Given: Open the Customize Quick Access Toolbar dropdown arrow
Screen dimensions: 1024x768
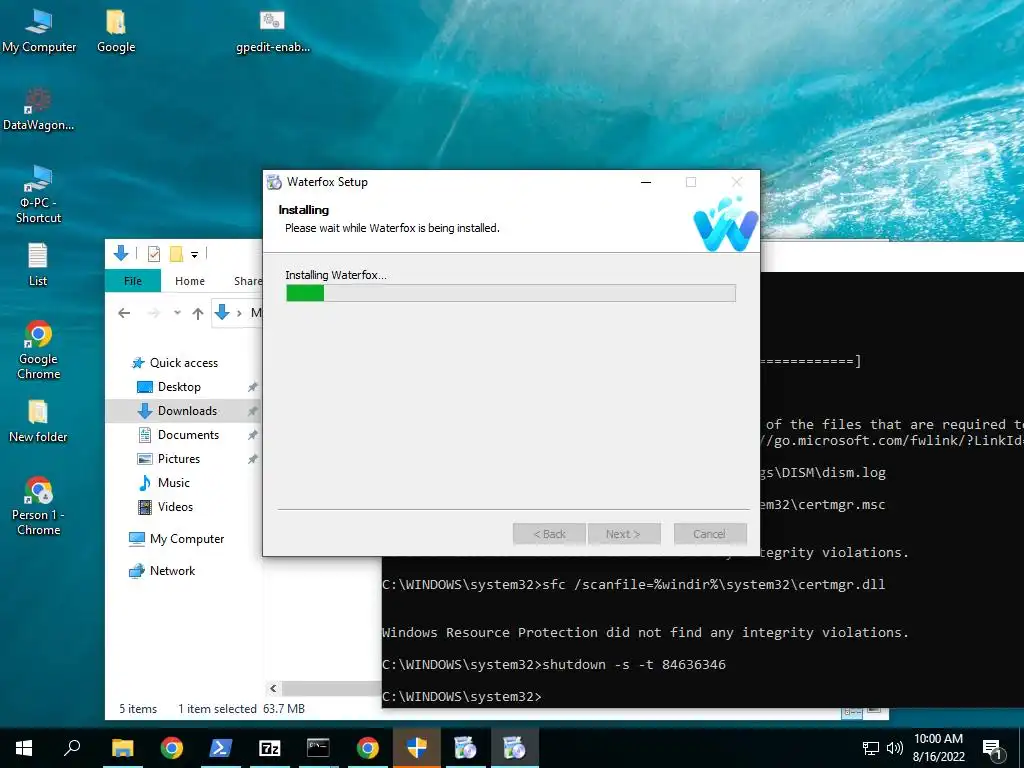Looking at the screenshot, I should (x=195, y=254).
